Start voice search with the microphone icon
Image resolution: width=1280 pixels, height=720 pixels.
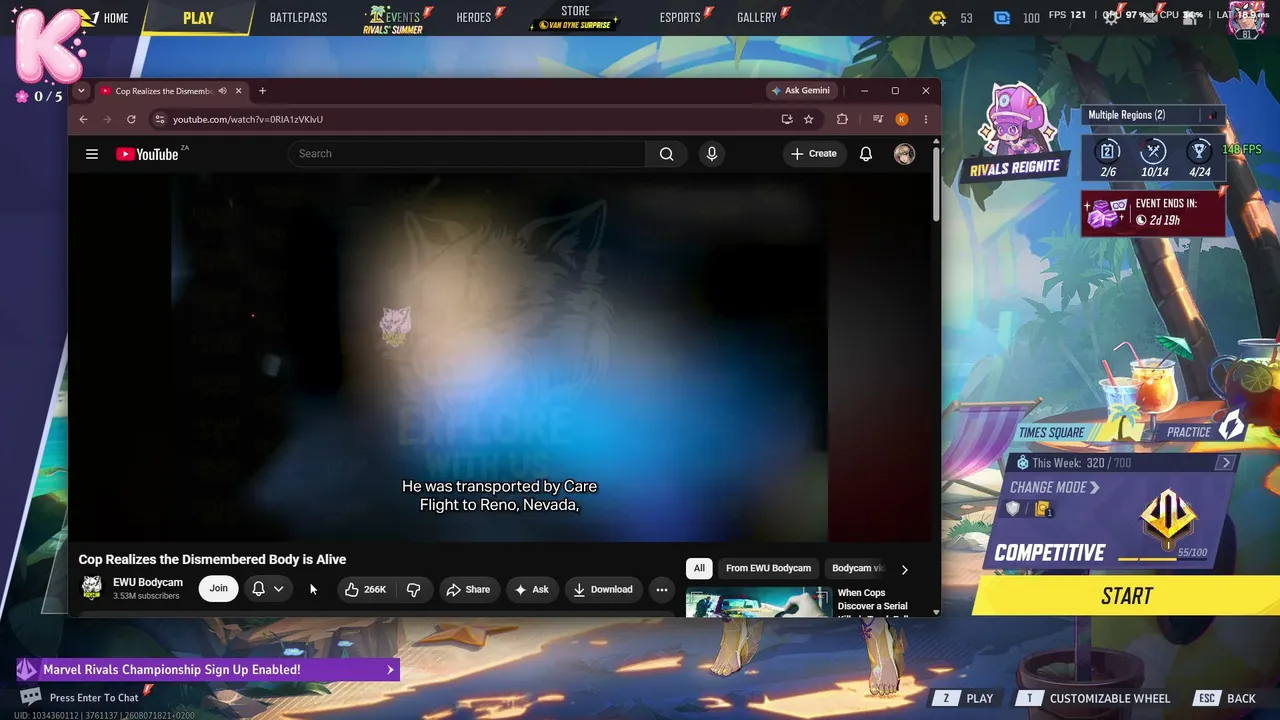(712, 154)
